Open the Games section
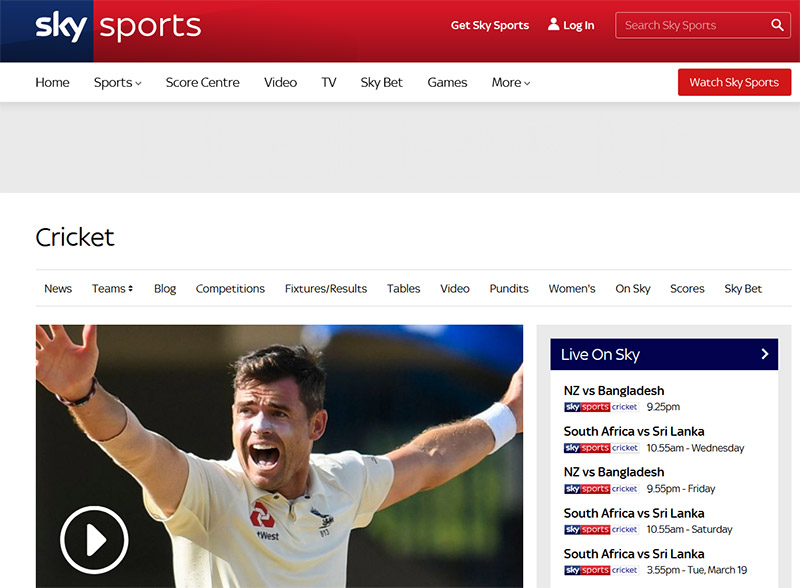The width and height of the screenshot is (800, 588). tap(447, 82)
